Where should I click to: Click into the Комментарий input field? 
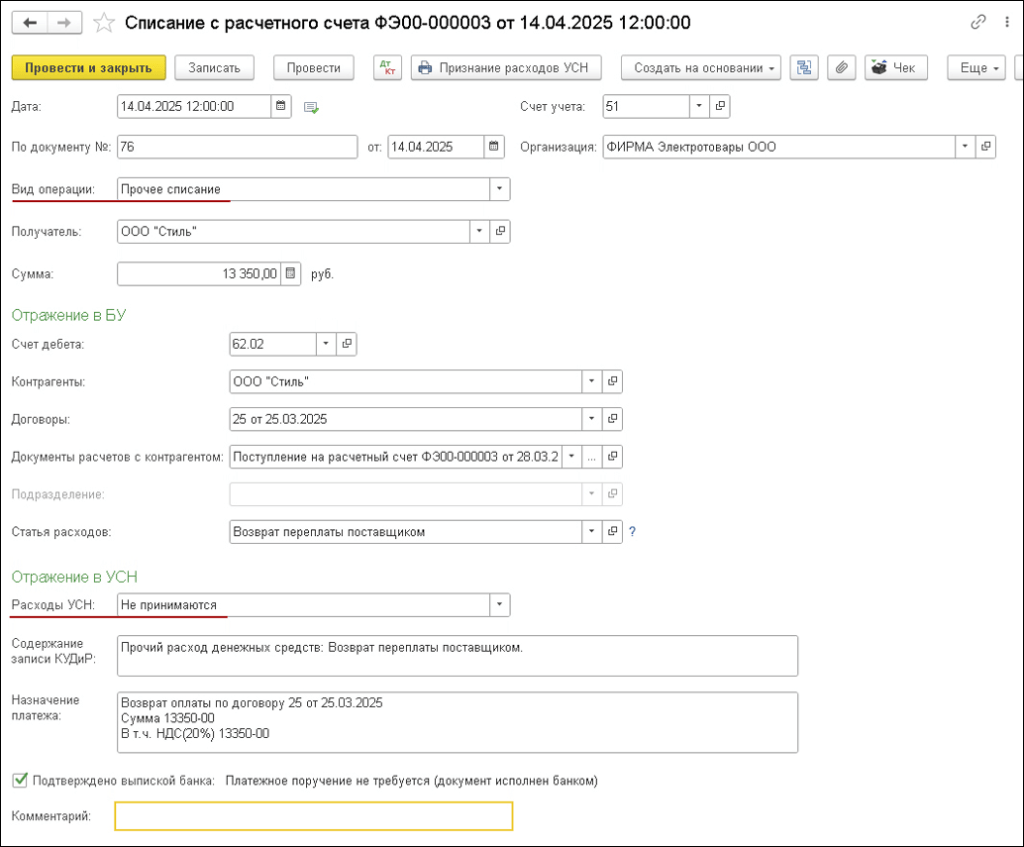point(313,817)
